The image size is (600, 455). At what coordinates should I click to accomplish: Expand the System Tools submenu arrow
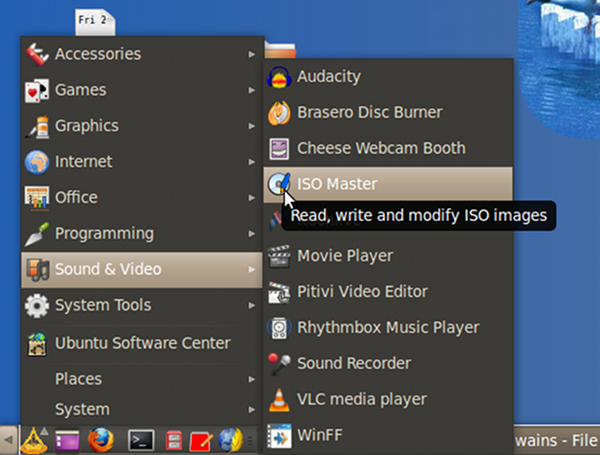pos(251,305)
